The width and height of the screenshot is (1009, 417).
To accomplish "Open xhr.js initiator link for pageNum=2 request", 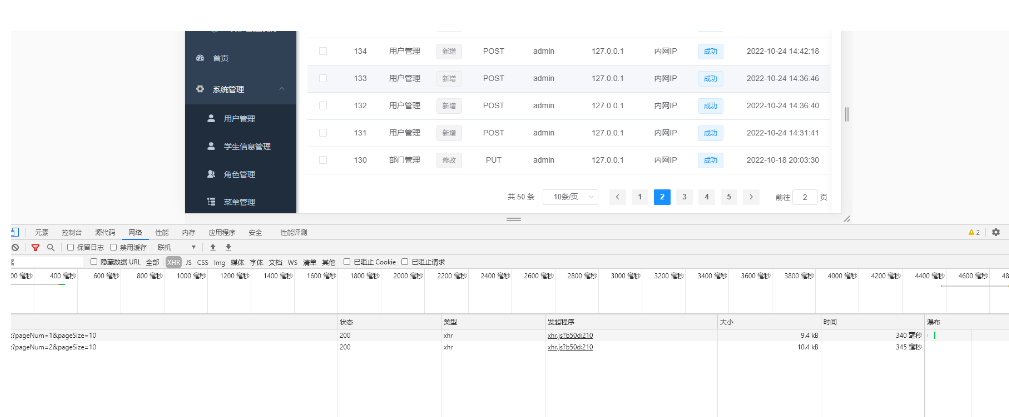I will coord(570,347).
